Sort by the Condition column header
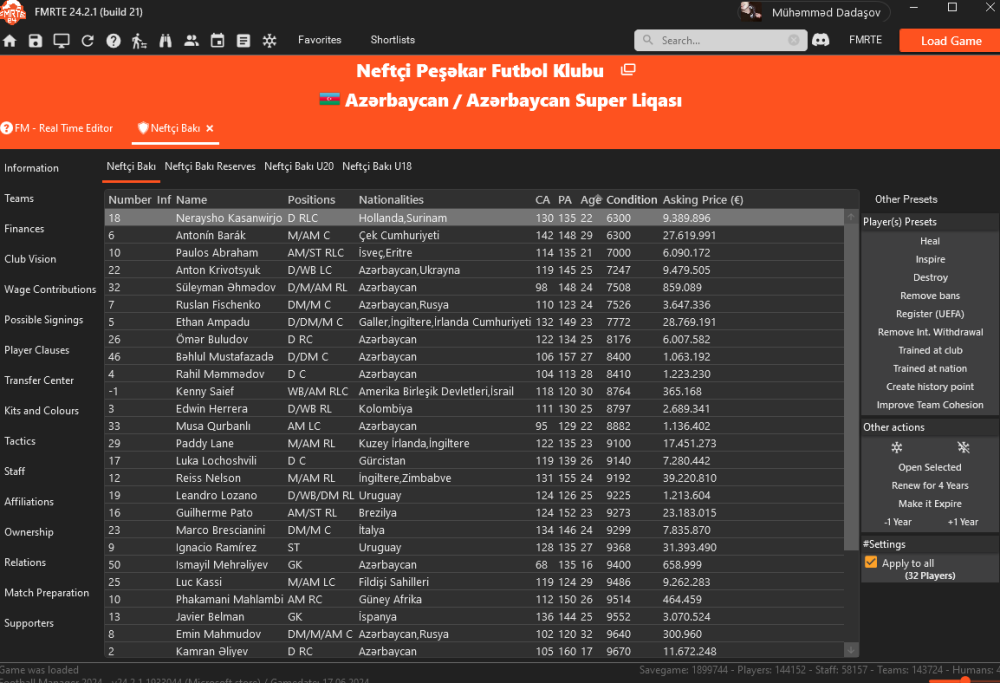Screen dimensions: 1000x683 631,200
